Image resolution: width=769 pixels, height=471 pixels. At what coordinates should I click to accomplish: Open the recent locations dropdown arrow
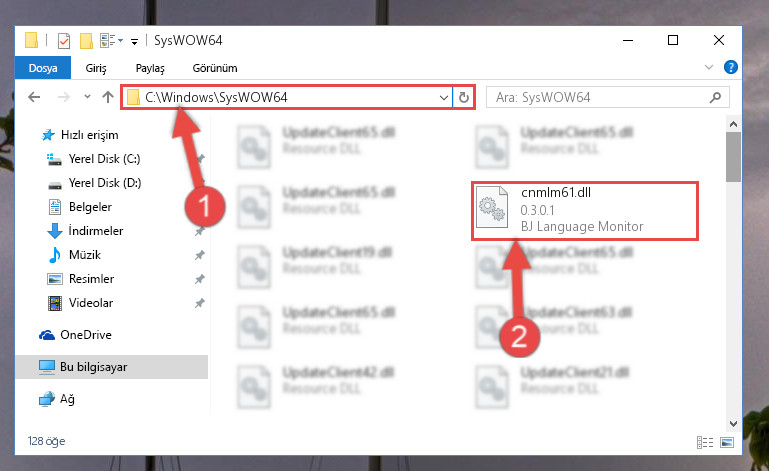[87, 97]
